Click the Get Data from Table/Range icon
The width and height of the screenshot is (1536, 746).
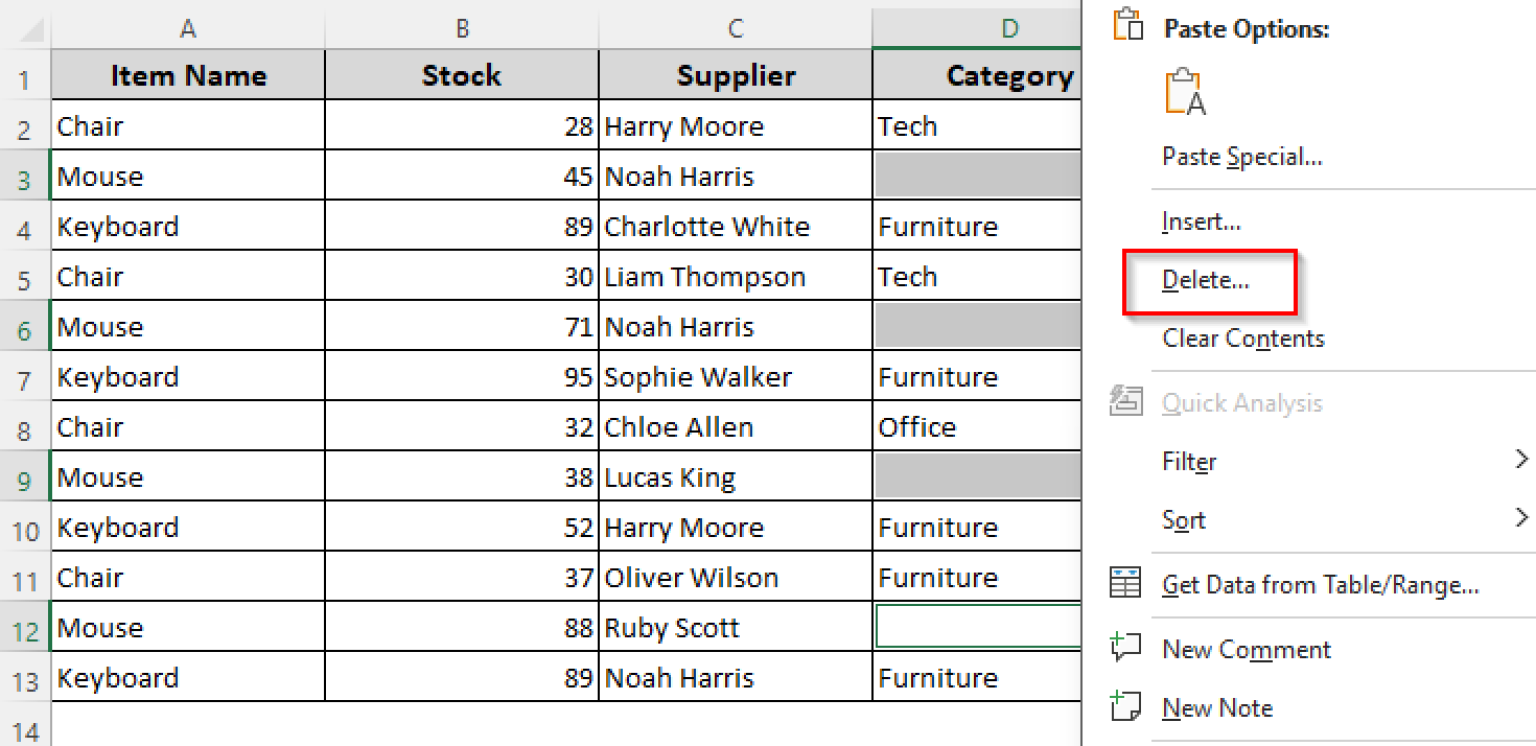pyautogui.click(x=1126, y=584)
